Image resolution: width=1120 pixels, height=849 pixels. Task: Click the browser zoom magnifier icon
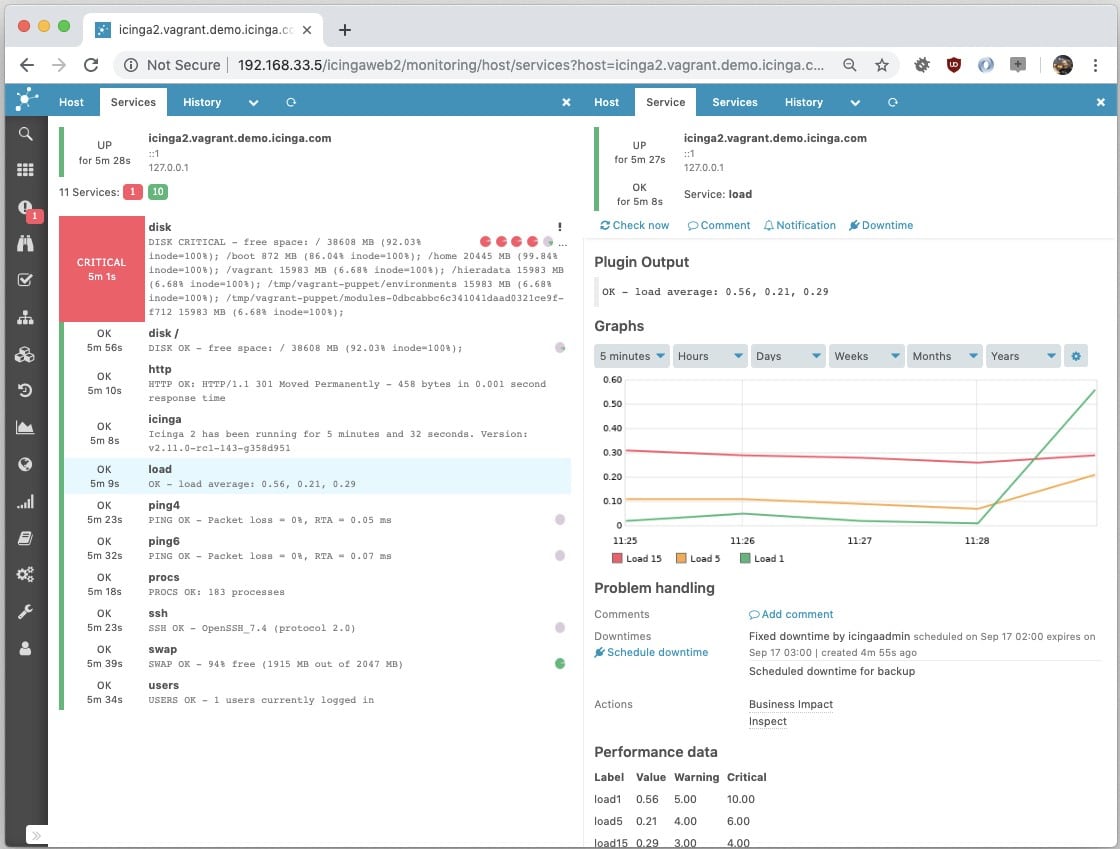click(x=849, y=65)
